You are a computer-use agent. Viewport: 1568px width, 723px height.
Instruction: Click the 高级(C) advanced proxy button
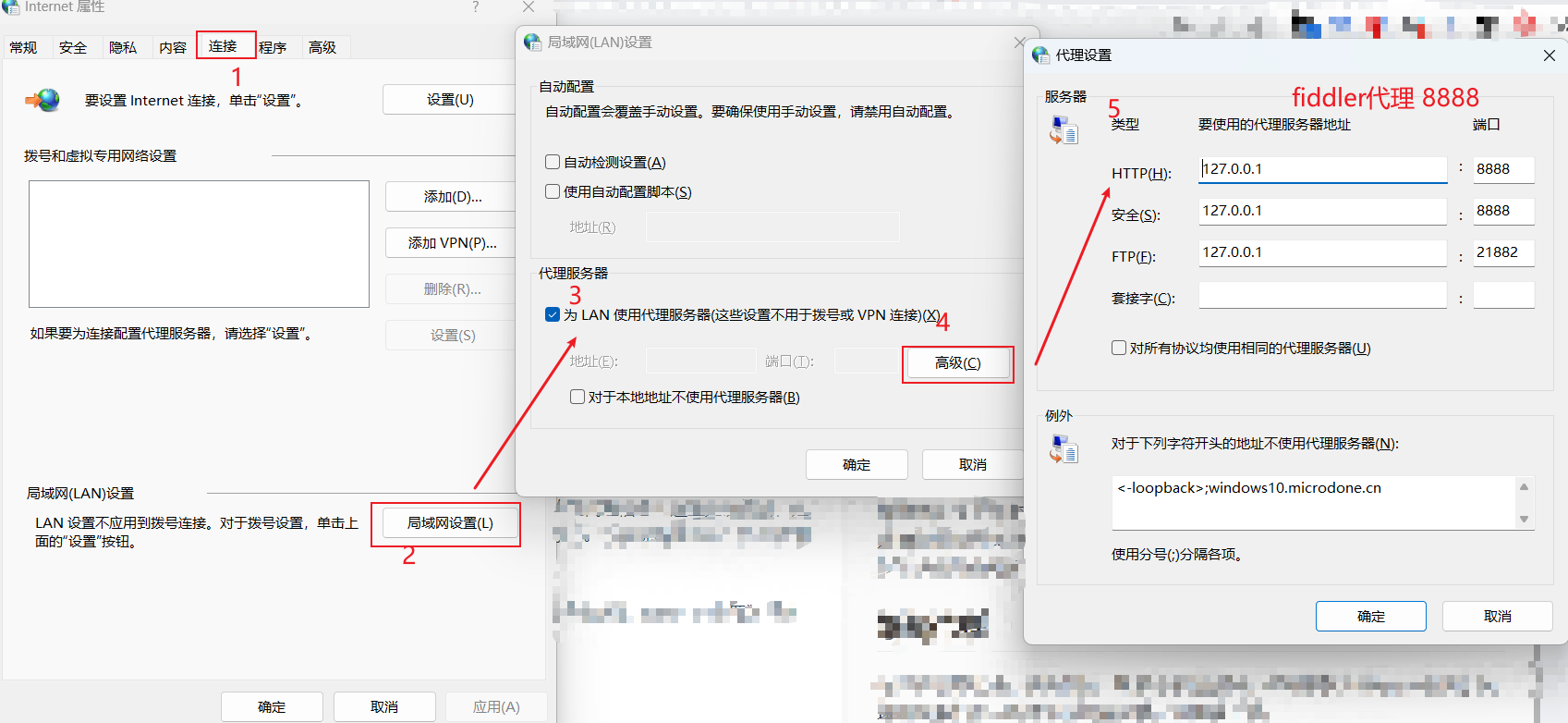(957, 363)
